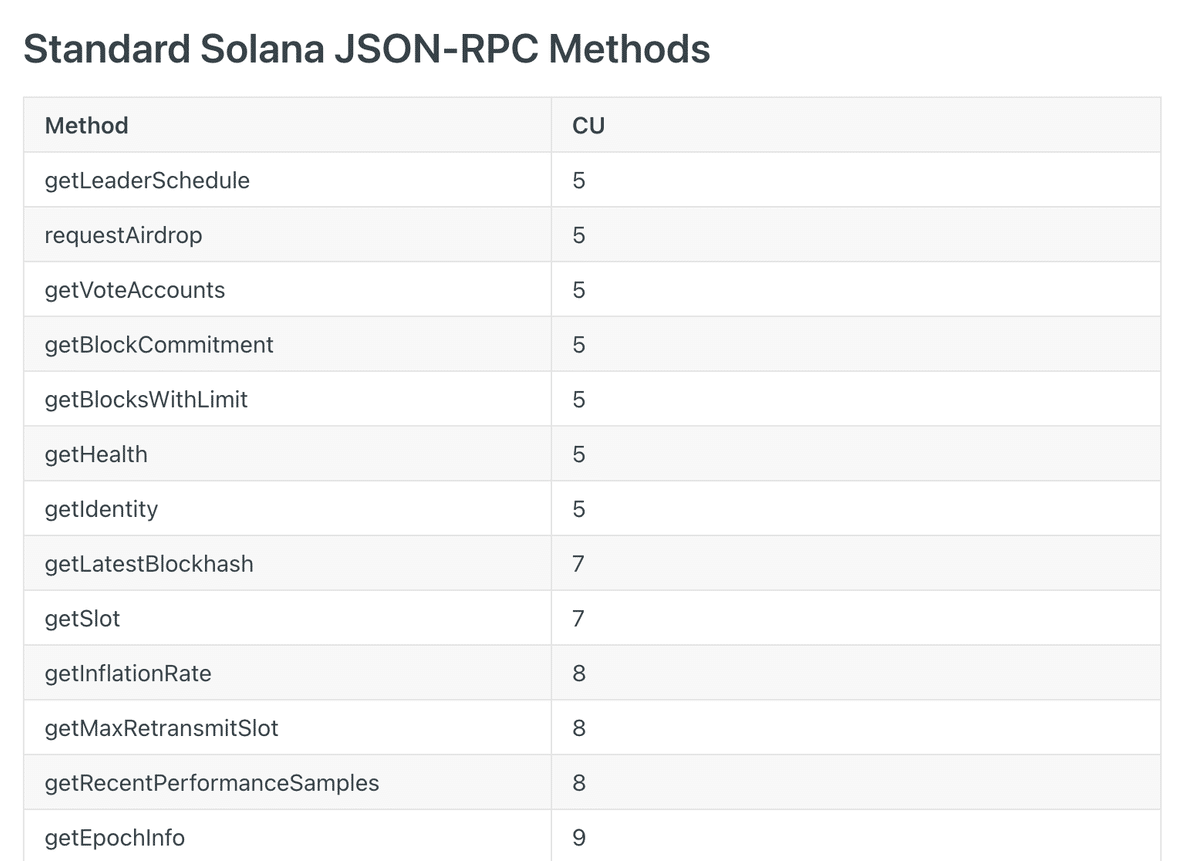Select the getLeaderSchedule method cell

(x=147, y=180)
